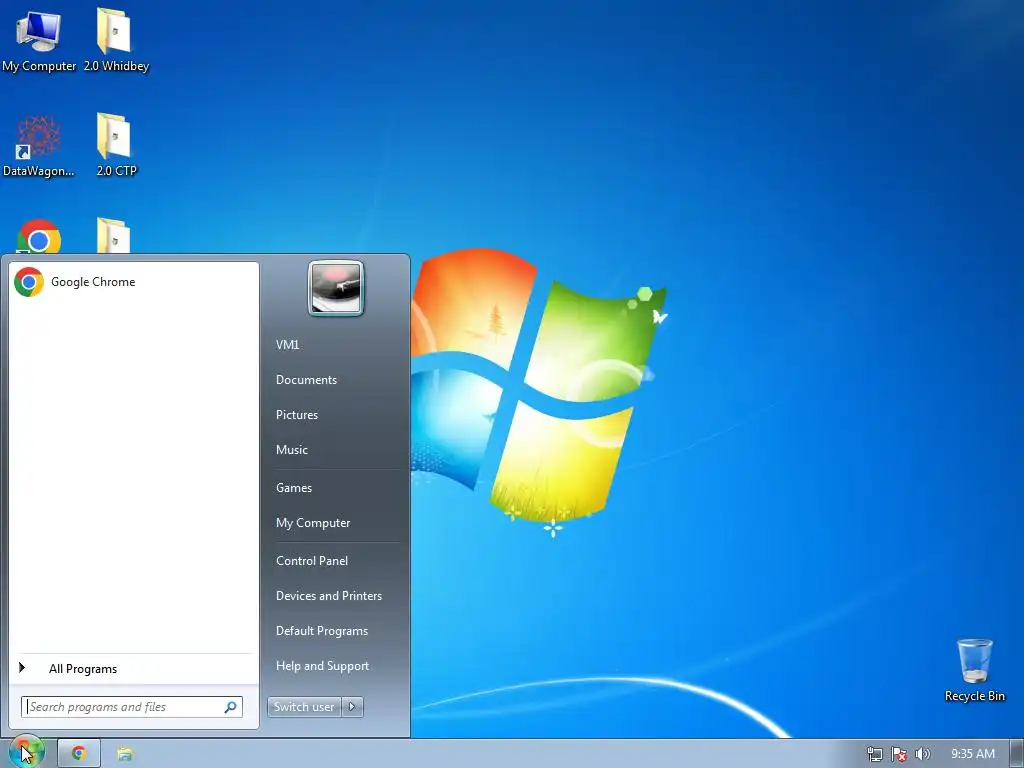Open the My Computer desktop icon
Image resolution: width=1024 pixels, height=768 pixels.
39,41
